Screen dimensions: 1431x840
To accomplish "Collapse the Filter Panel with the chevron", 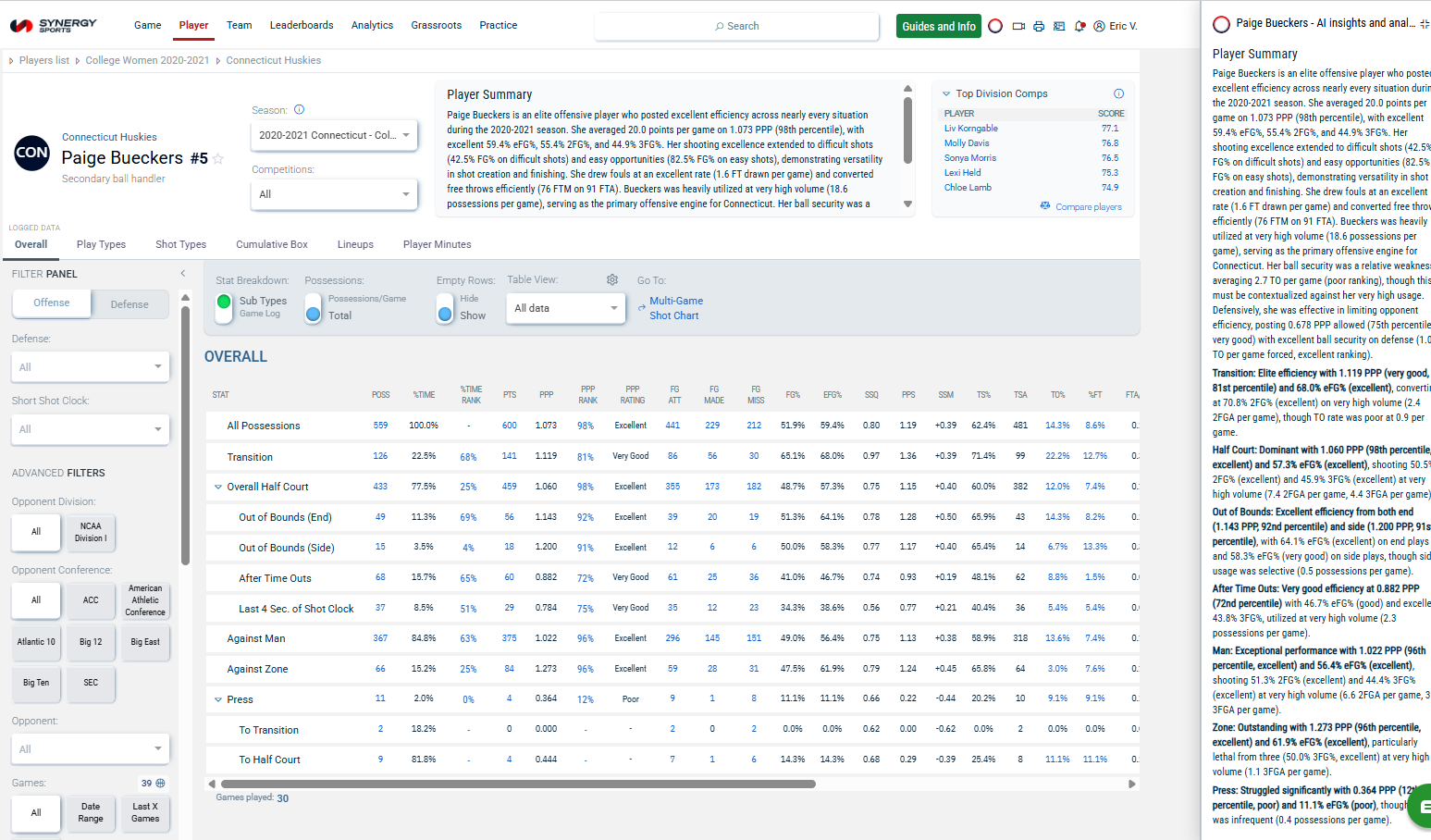I will (x=182, y=273).
